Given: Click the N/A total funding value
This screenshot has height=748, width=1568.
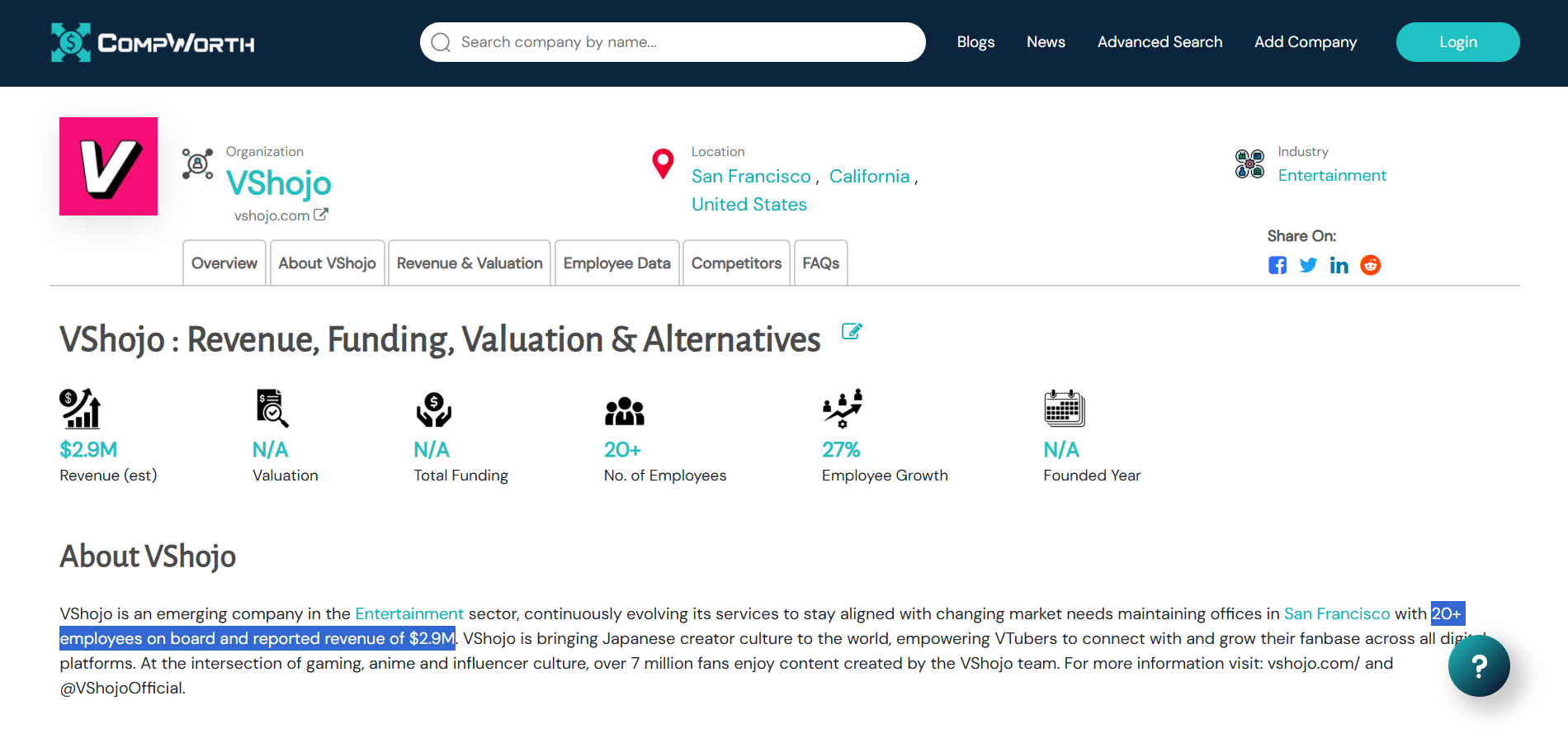Looking at the screenshot, I should [x=432, y=450].
